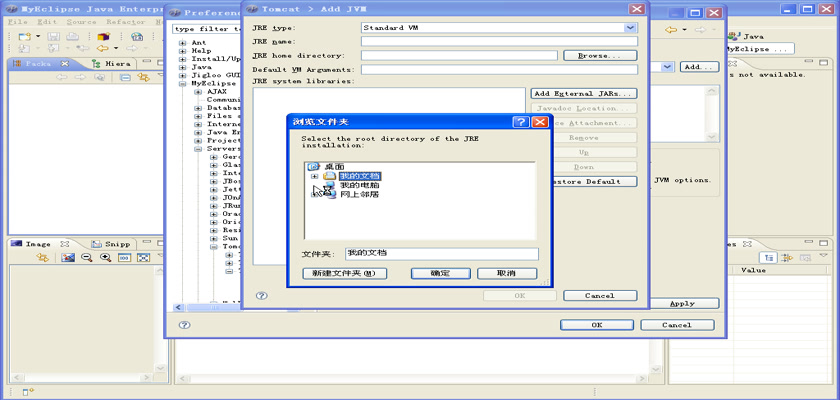Click the Browse... button
Image resolution: width=840 pixels, height=400 pixels.
coord(600,56)
